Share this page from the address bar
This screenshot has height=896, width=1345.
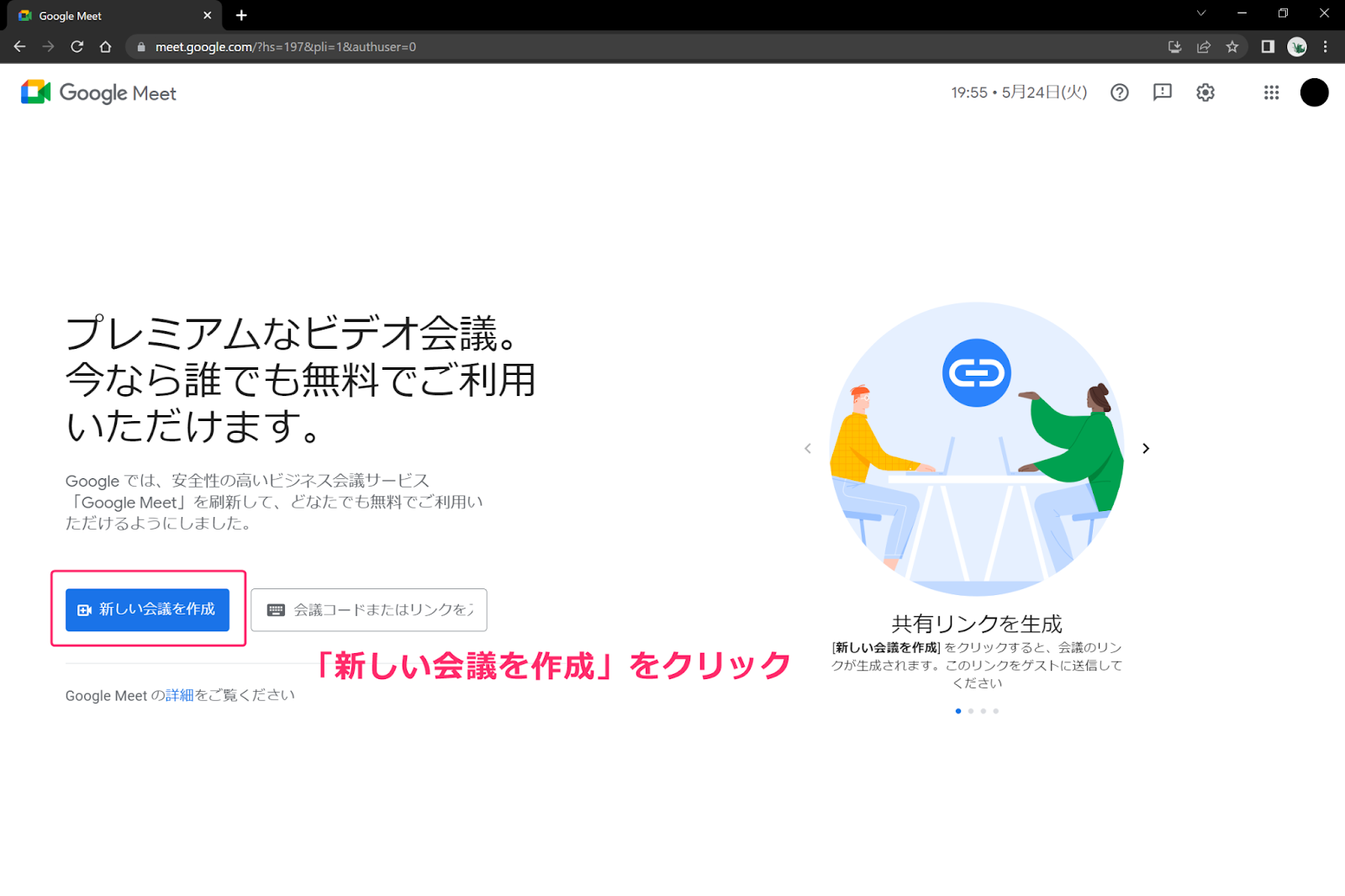(x=1204, y=47)
